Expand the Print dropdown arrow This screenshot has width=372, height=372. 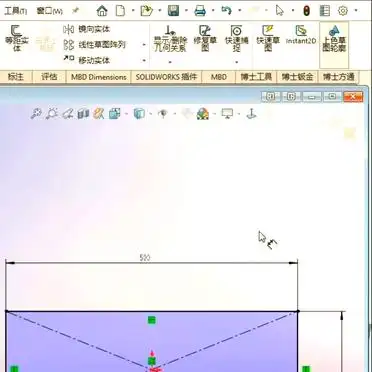pyautogui.click(x=213, y=10)
